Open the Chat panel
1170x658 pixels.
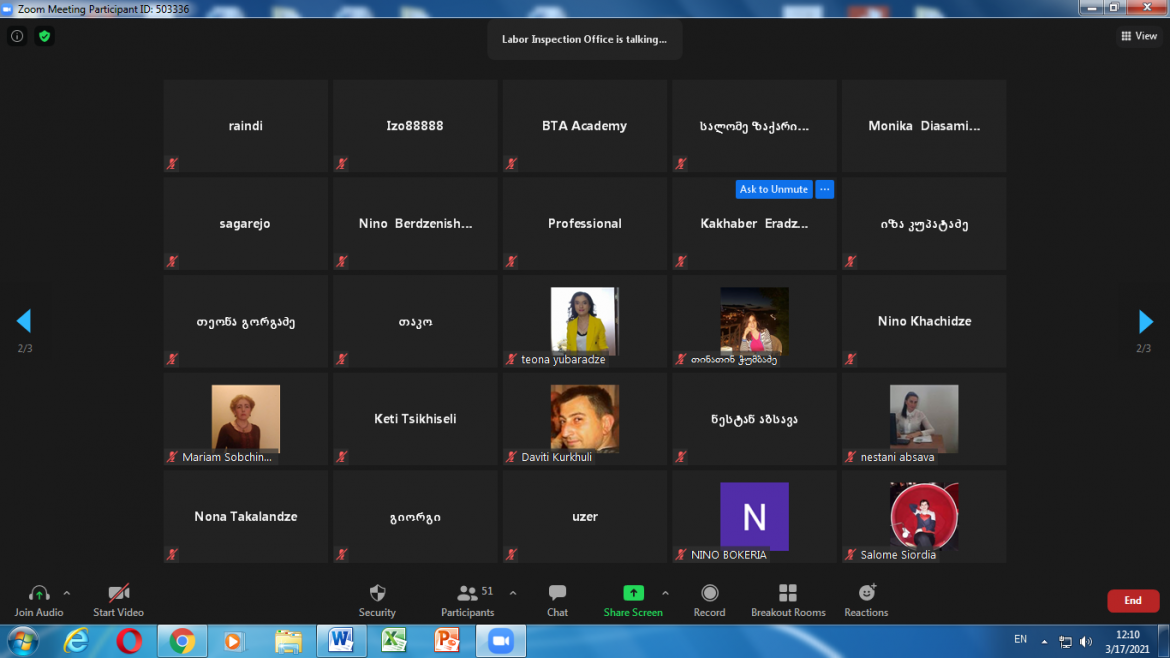pyautogui.click(x=557, y=593)
